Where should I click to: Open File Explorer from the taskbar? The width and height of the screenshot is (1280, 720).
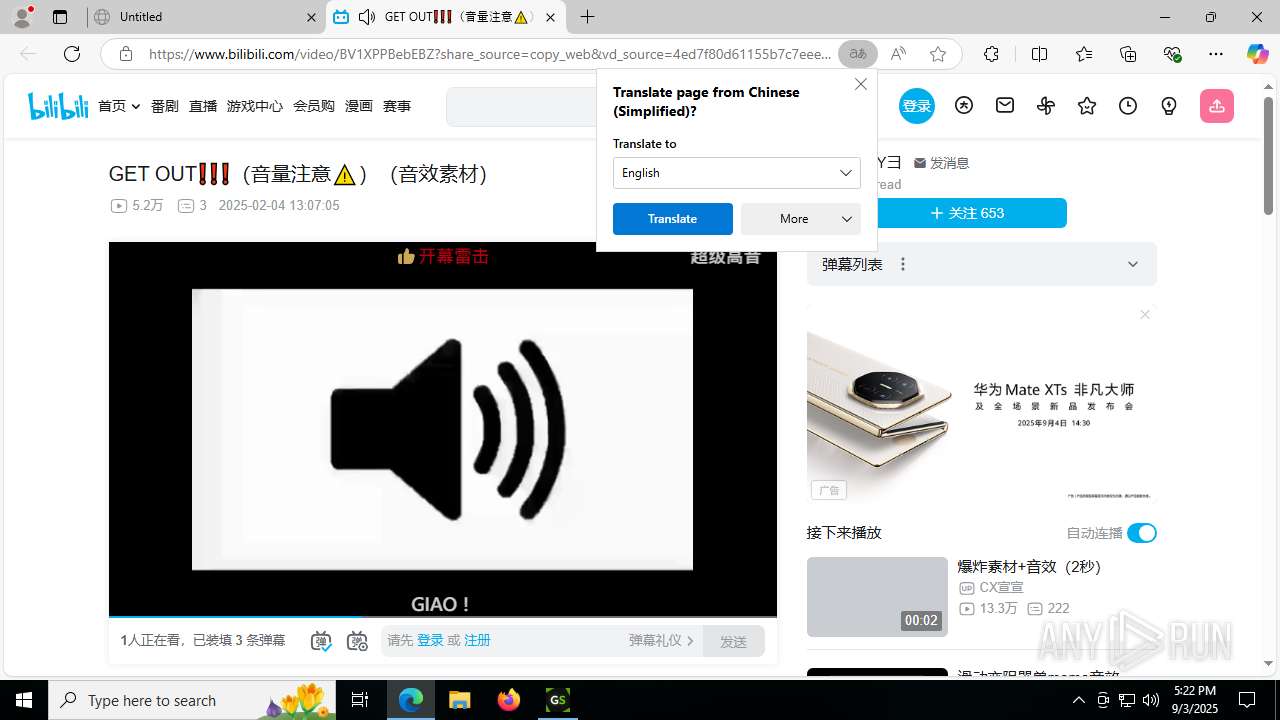point(460,700)
